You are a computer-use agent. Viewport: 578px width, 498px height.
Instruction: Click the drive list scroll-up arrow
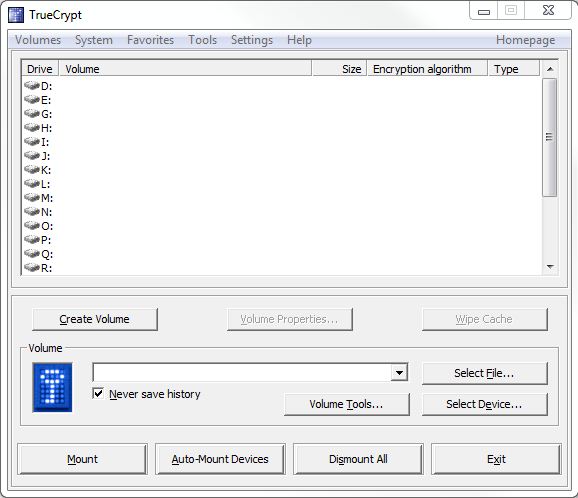(550, 69)
